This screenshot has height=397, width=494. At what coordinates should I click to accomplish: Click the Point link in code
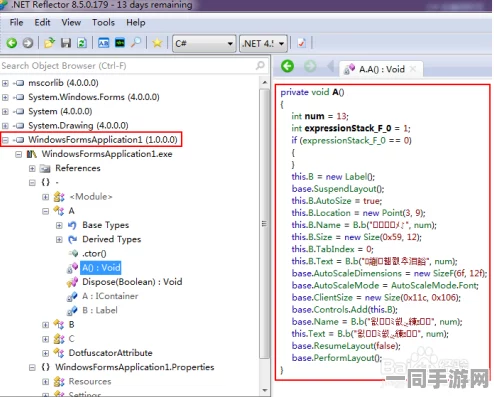pos(392,213)
